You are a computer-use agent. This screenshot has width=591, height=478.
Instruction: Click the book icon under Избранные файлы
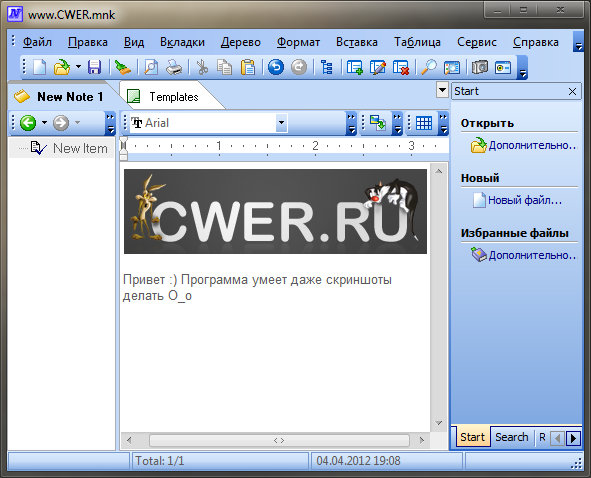click(479, 254)
